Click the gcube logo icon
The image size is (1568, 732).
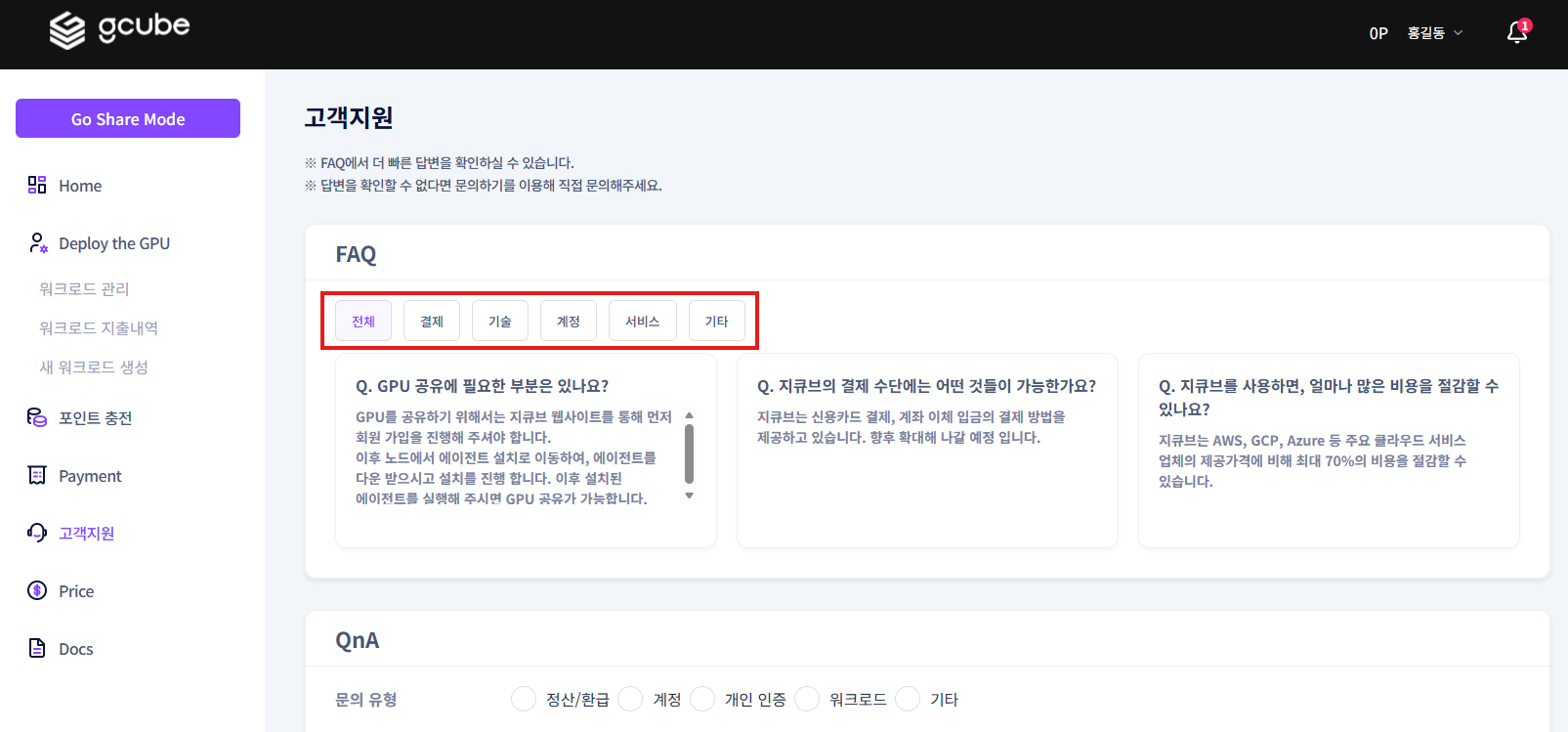coord(67,30)
